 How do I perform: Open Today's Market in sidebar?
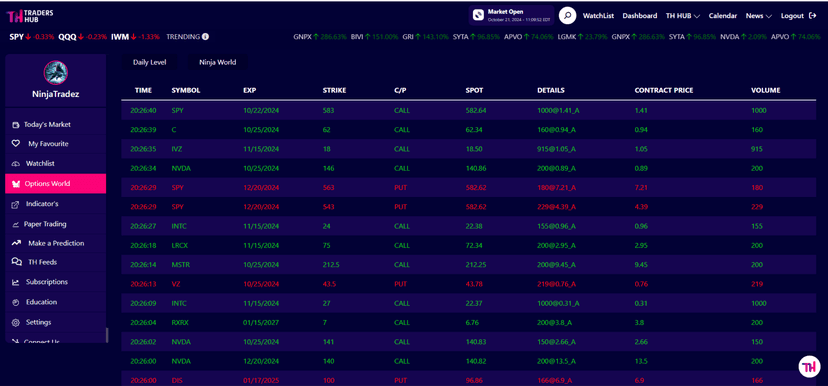click(47, 125)
